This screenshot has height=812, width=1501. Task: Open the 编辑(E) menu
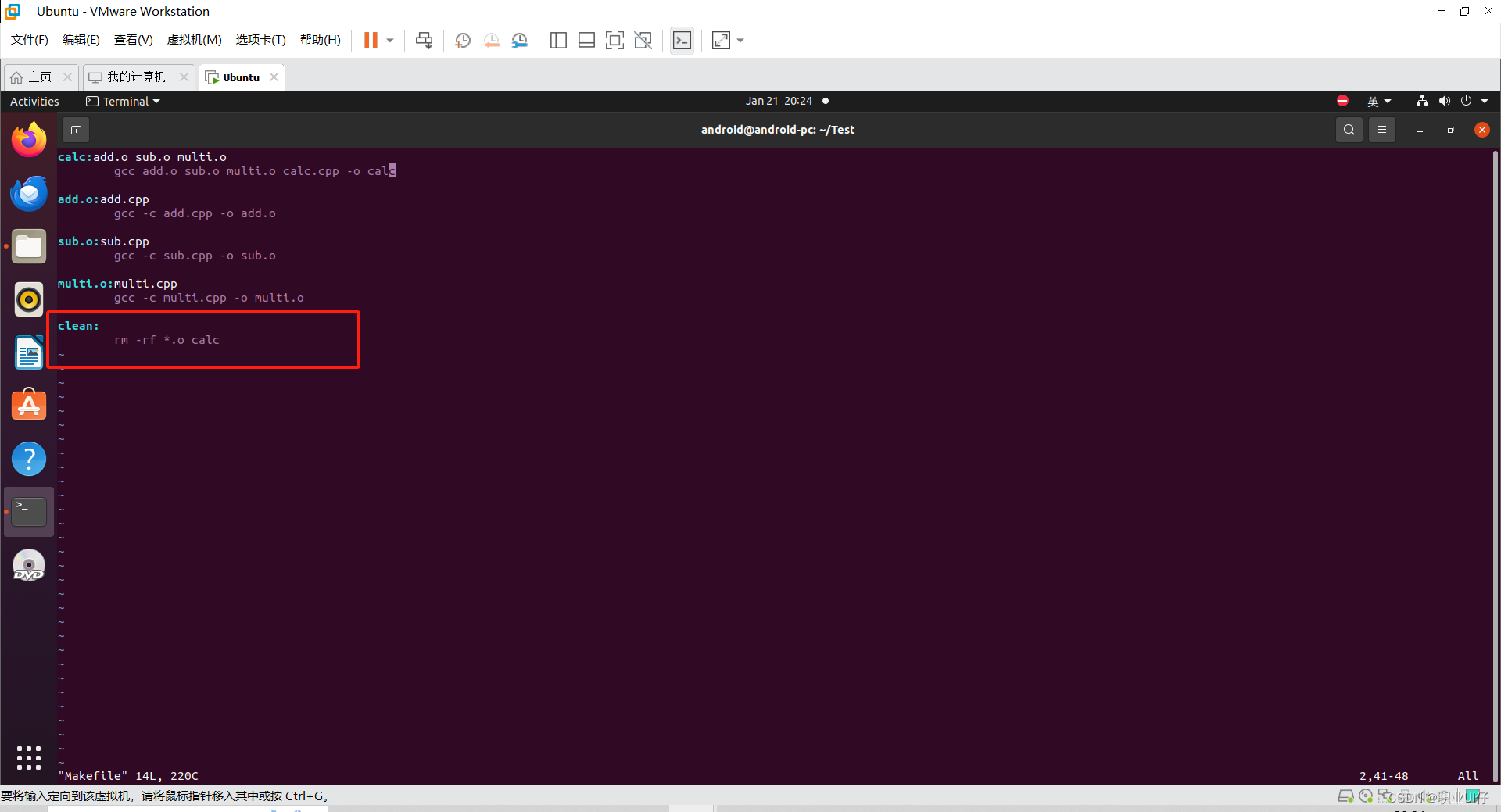click(81, 40)
